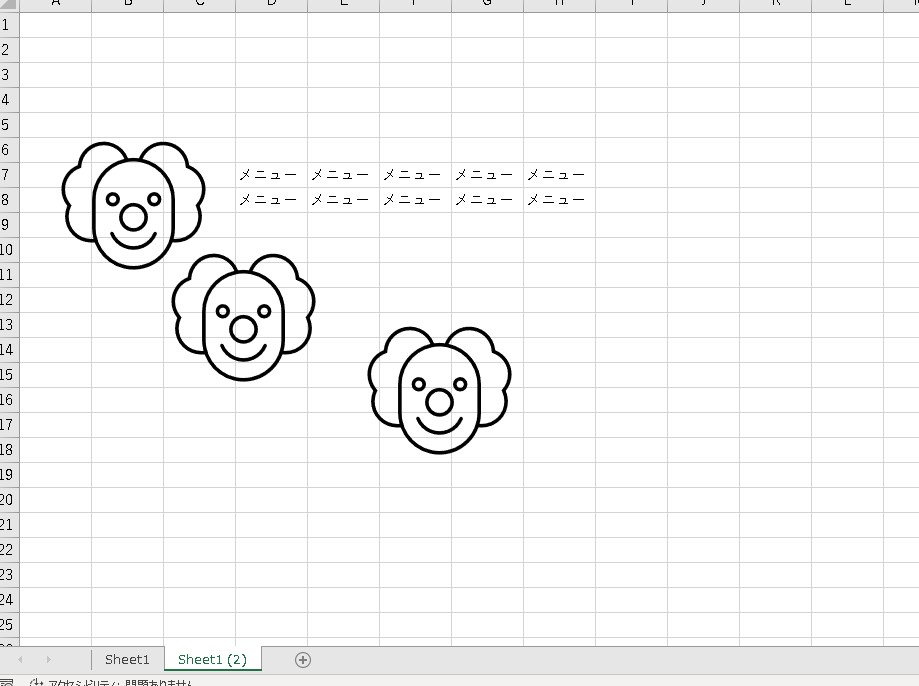Select entire row 20 via row header
919x686 pixels.
(x=9, y=500)
